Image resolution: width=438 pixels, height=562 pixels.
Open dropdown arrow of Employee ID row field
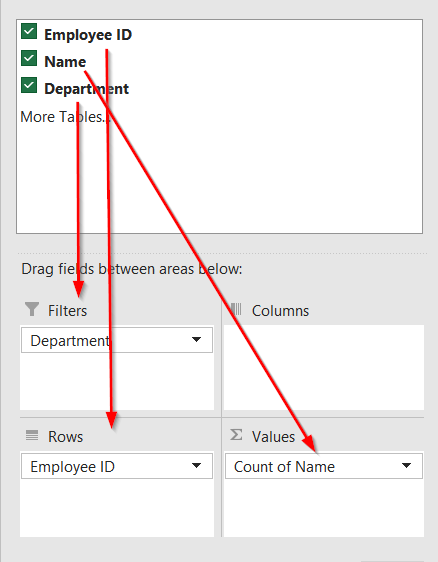pyautogui.click(x=196, y=465)
